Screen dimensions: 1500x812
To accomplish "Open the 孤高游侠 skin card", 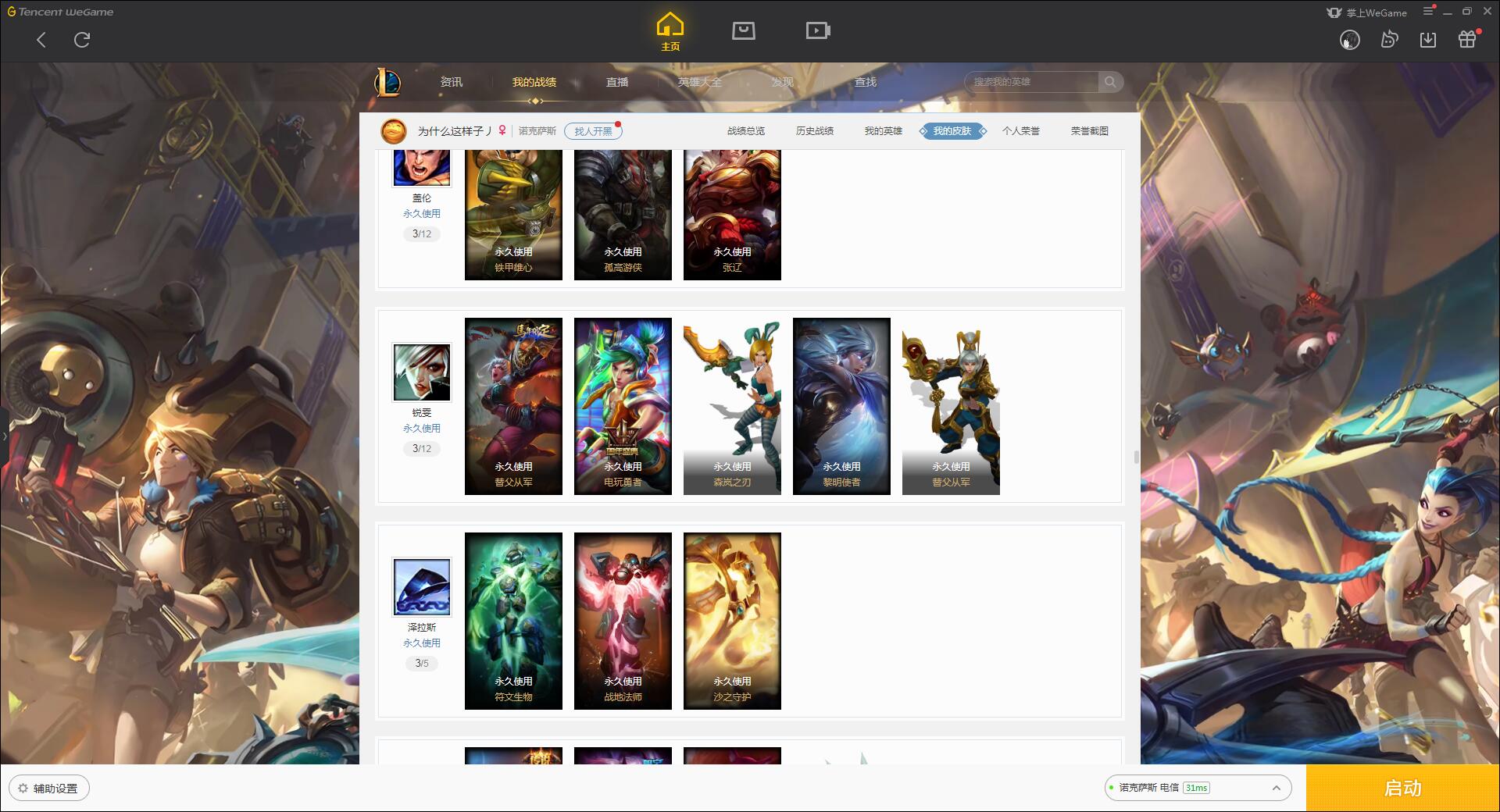I will tap(623, 215).
